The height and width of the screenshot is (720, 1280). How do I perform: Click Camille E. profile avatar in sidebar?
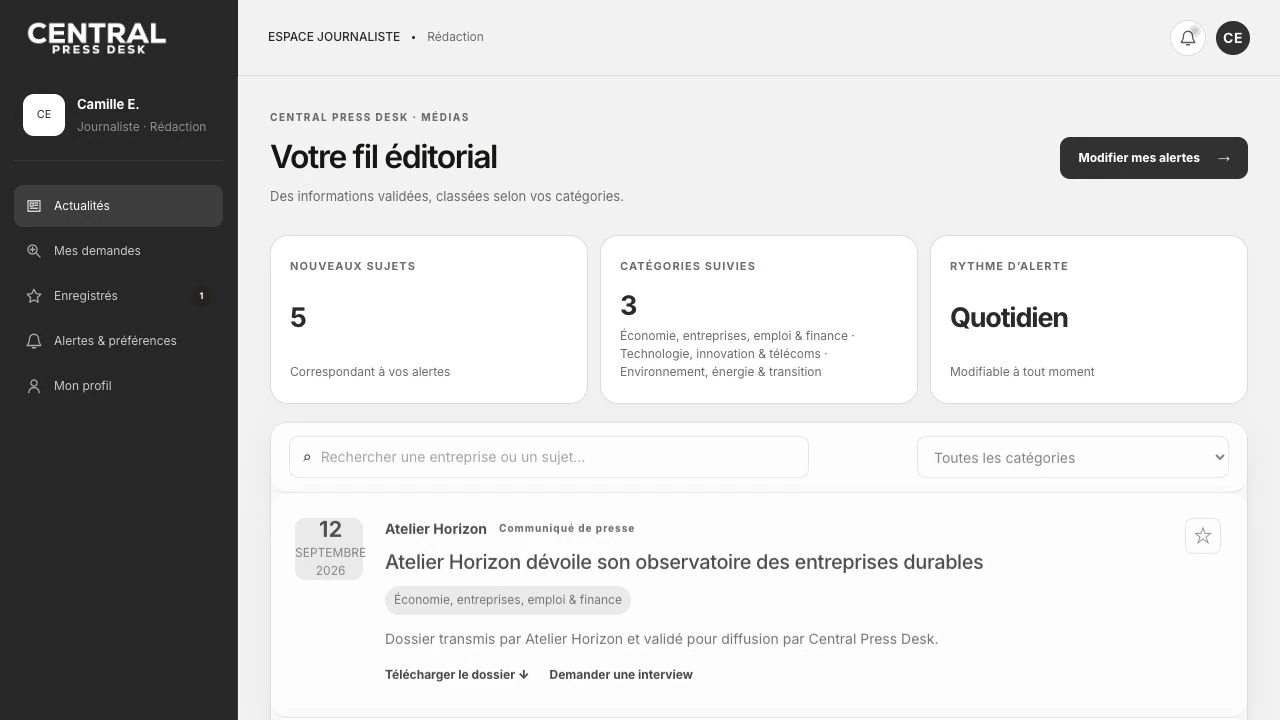[x=44, y=115]
